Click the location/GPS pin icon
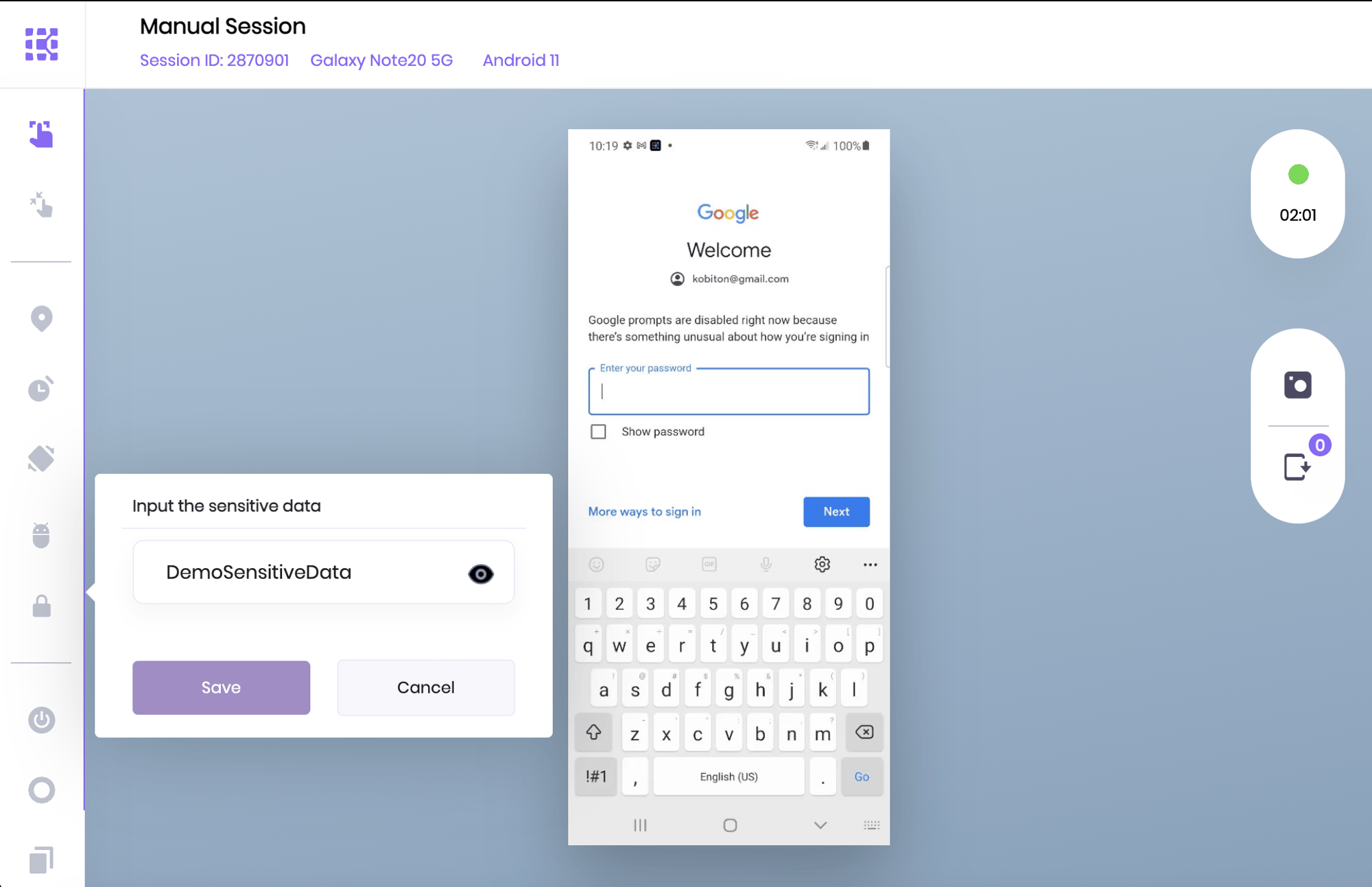This screenshot has width=1372, height=887. point(40,320)
